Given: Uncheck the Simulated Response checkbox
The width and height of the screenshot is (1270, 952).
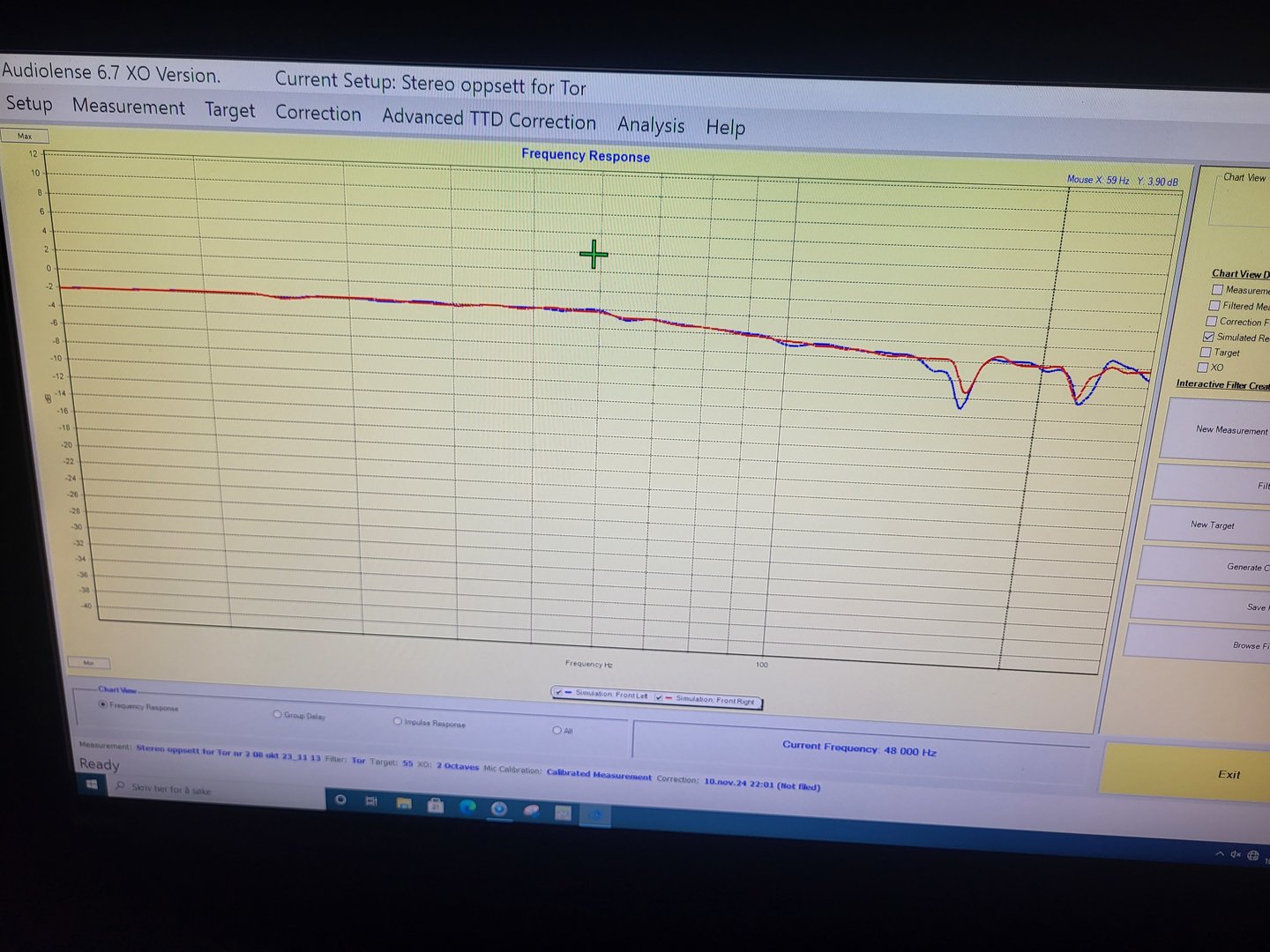Looking at the screenshot, I should click(x=1208, y=337).
